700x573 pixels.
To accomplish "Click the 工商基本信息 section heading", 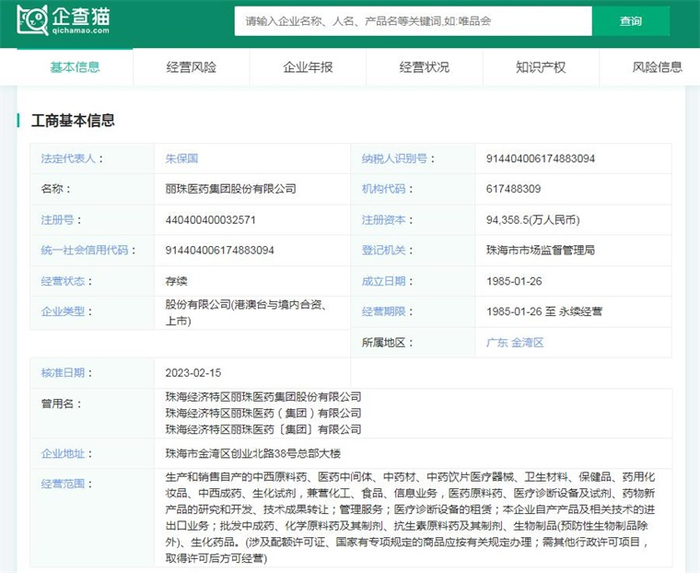I will 73,120.
